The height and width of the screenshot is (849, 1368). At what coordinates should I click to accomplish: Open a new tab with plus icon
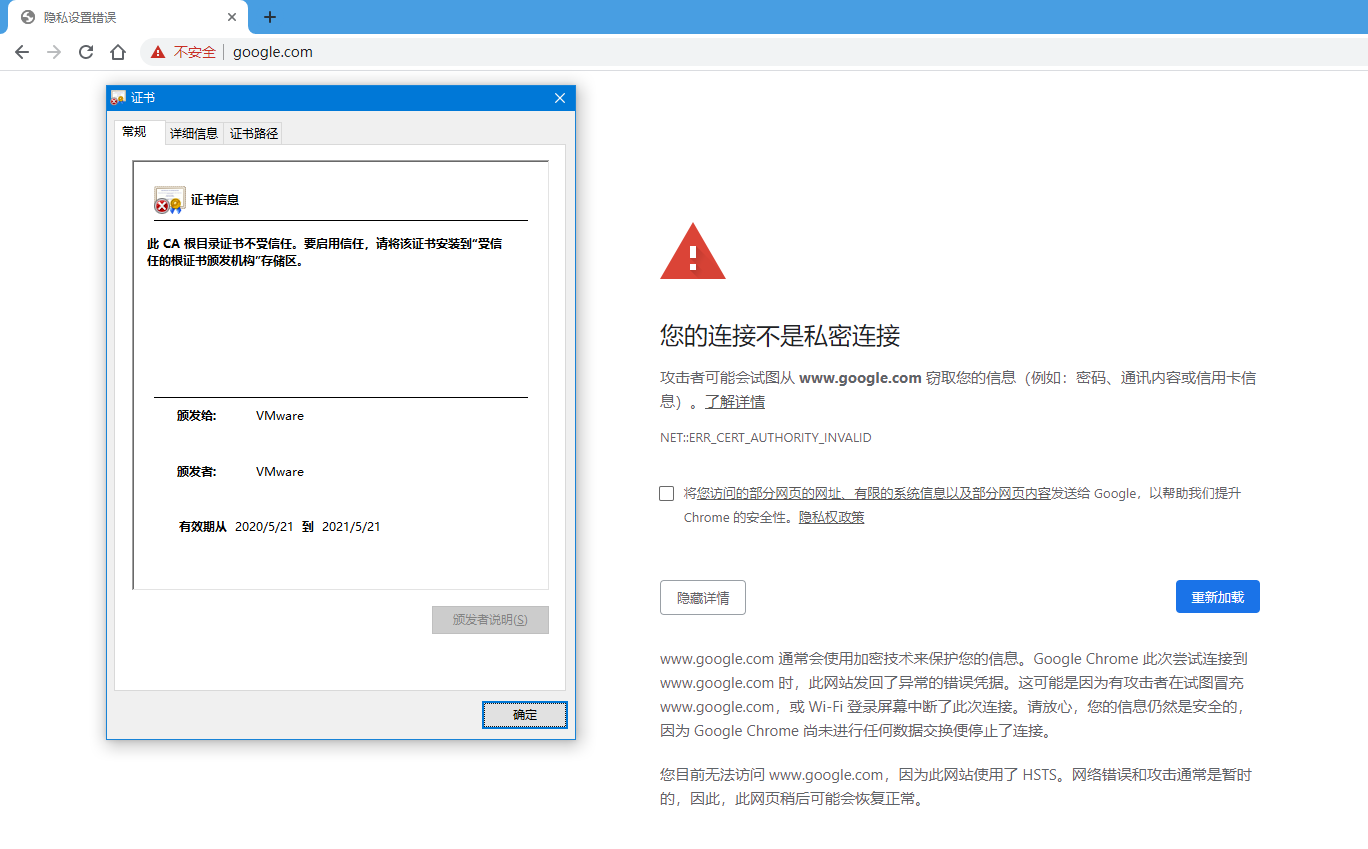[x=270, y=17]
